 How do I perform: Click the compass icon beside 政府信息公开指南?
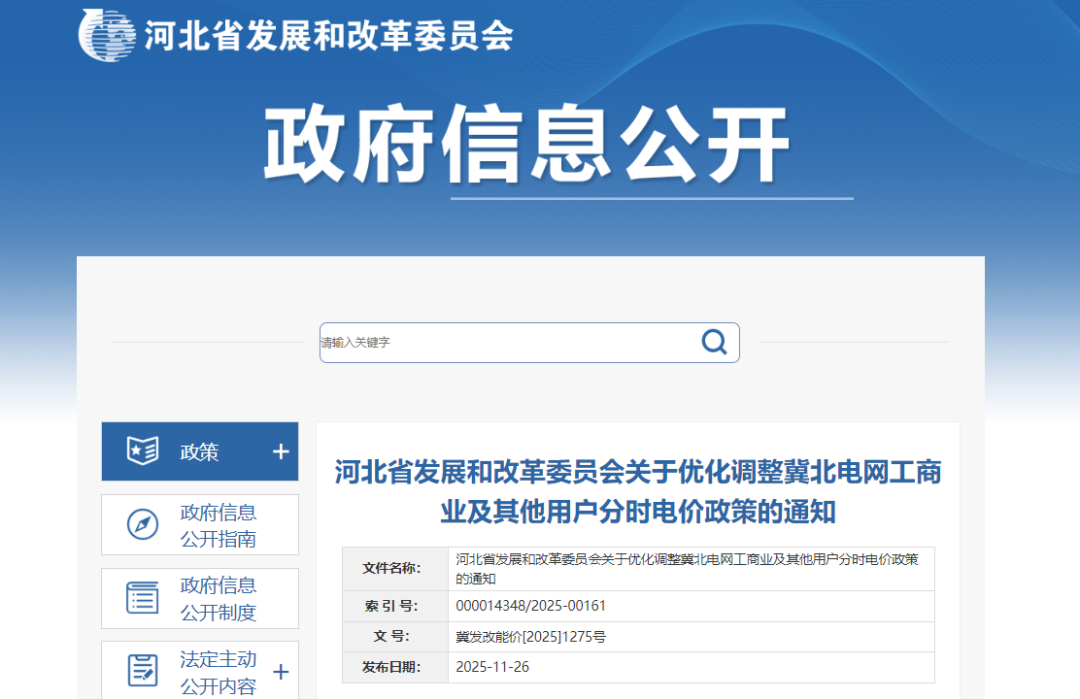point(143,524)
